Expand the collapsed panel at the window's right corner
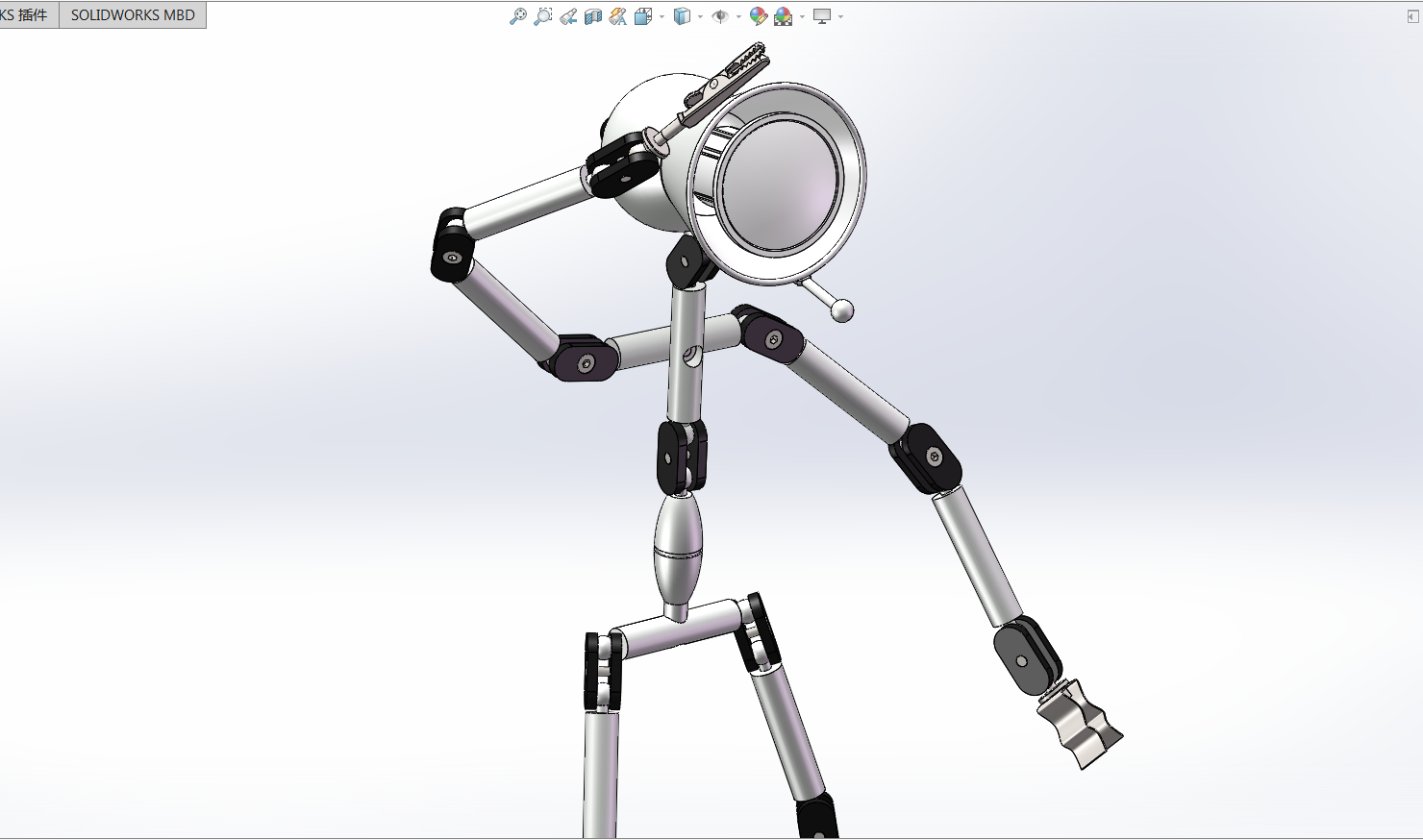 click(1412, 16)
